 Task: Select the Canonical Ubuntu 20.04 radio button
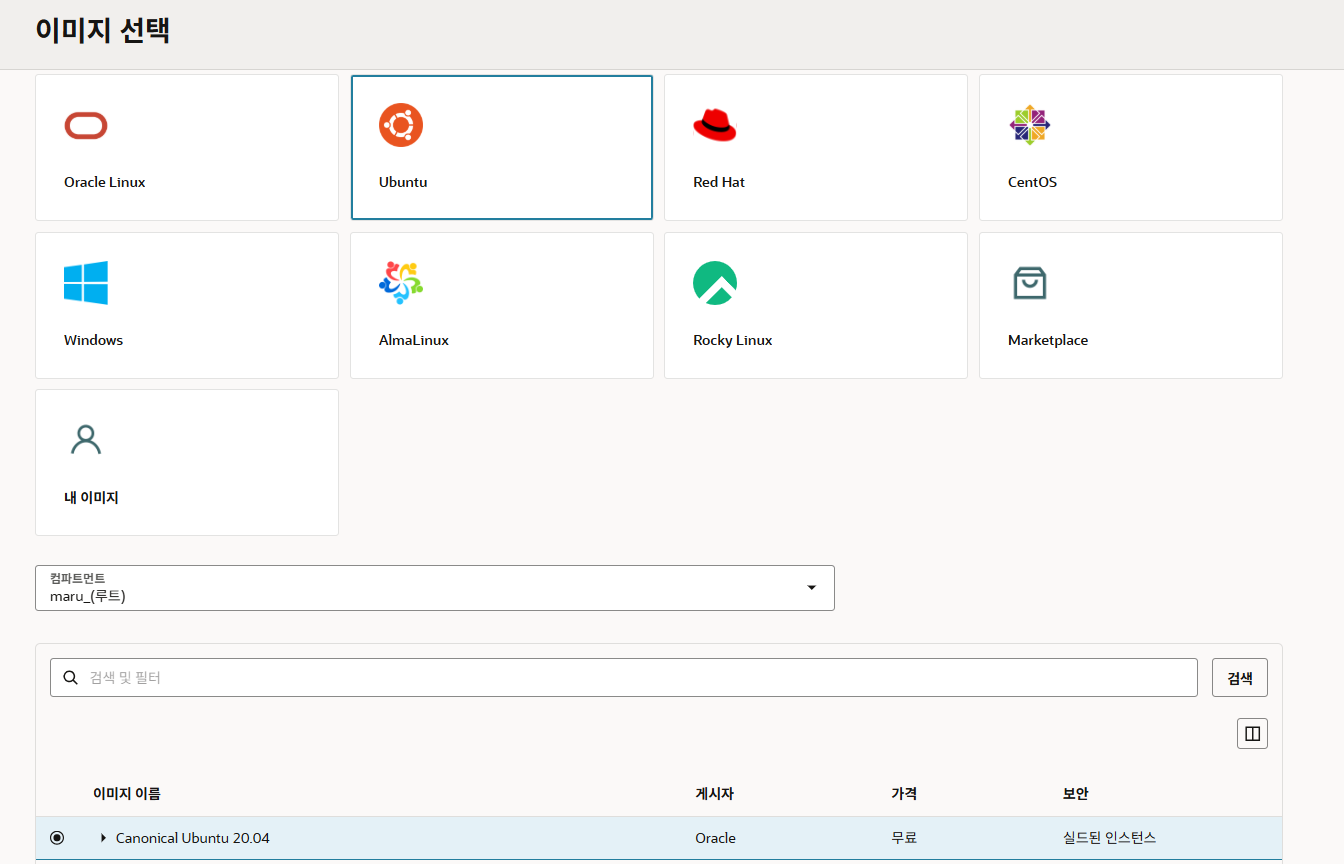[x=57, y=838]
